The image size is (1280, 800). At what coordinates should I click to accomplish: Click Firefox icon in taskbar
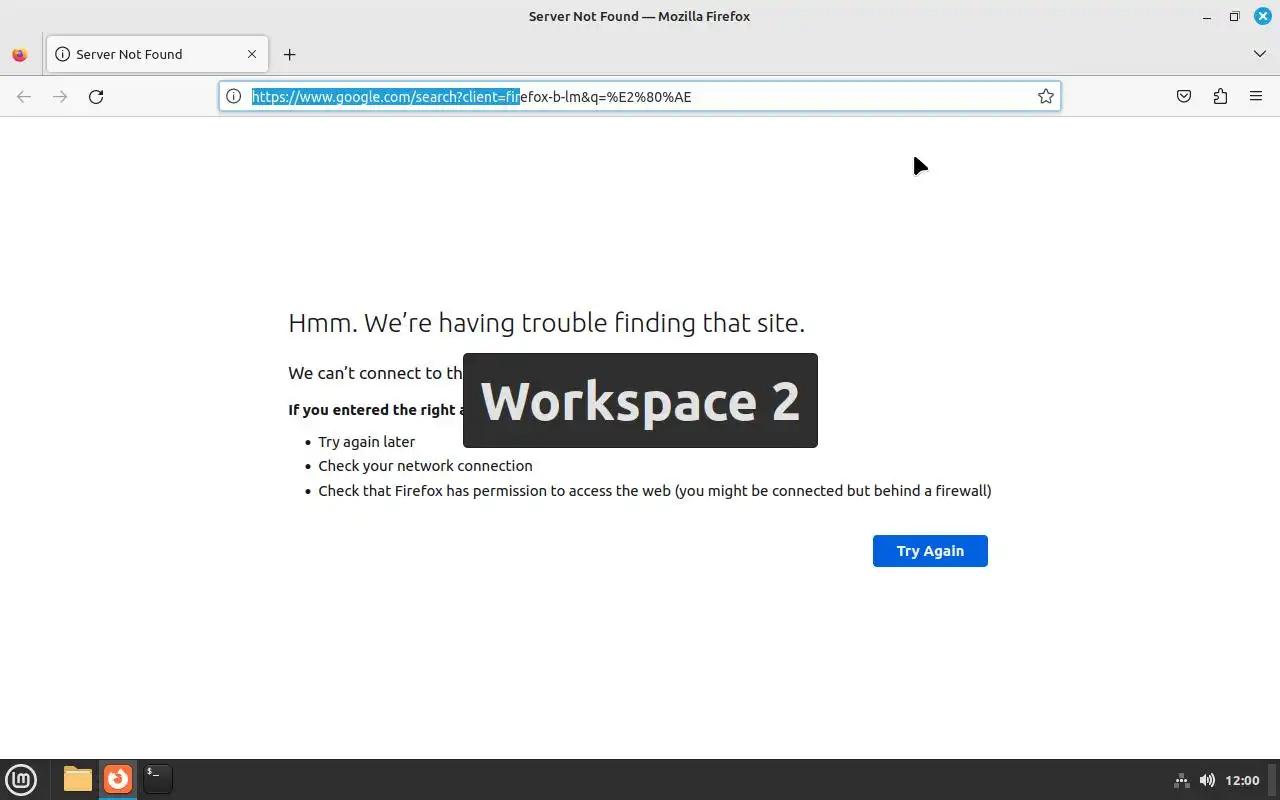click(118, 779)
